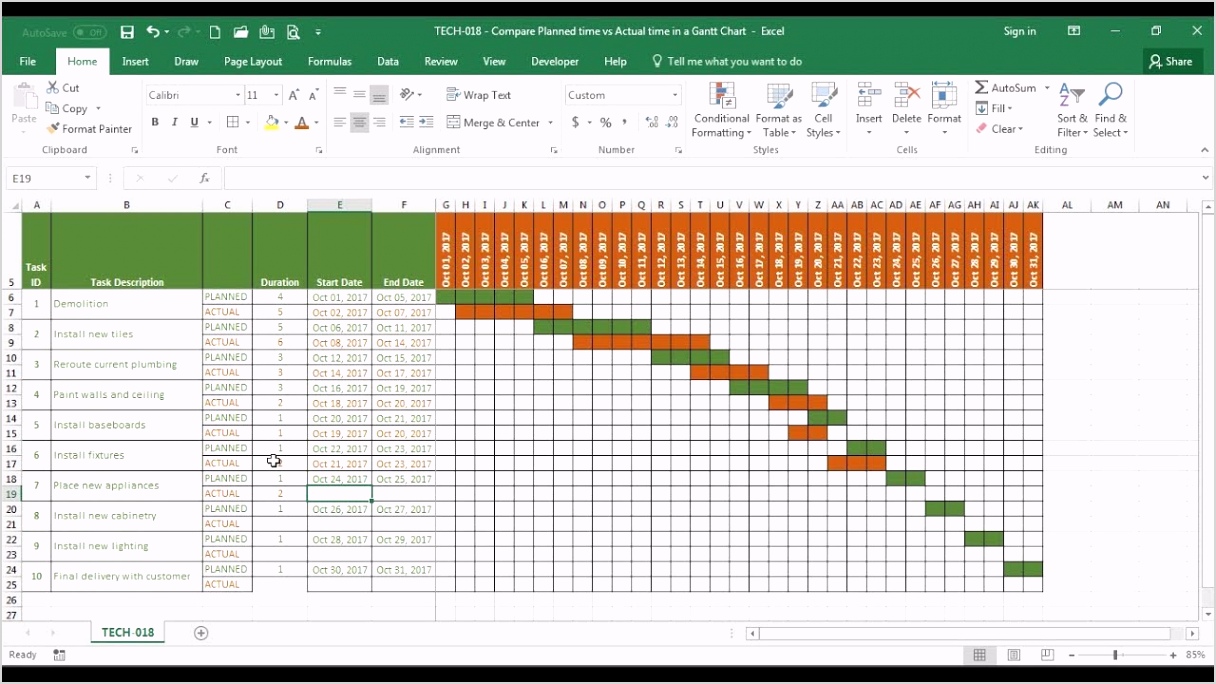Toggle Align Right
This screenshot has height=684, width=1216.
[379, 122]
